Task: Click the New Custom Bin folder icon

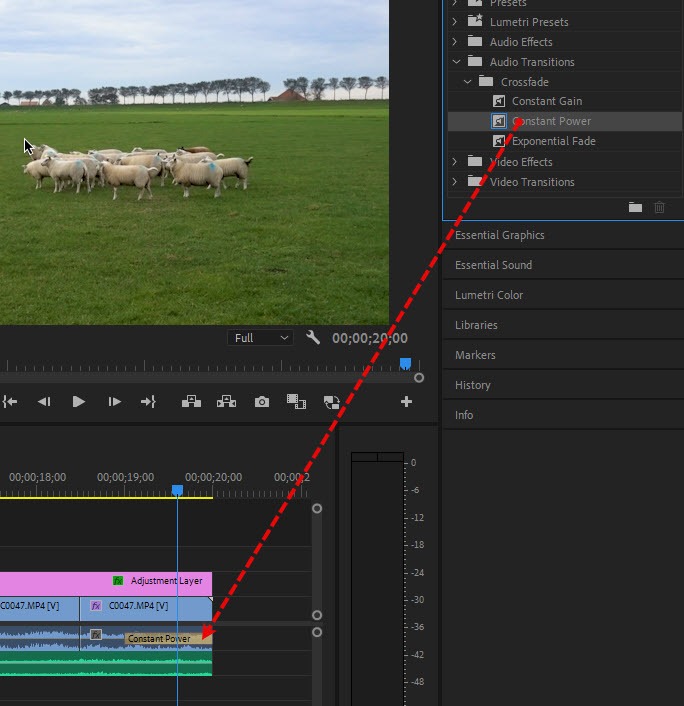Action: click(x=635, y=207)
